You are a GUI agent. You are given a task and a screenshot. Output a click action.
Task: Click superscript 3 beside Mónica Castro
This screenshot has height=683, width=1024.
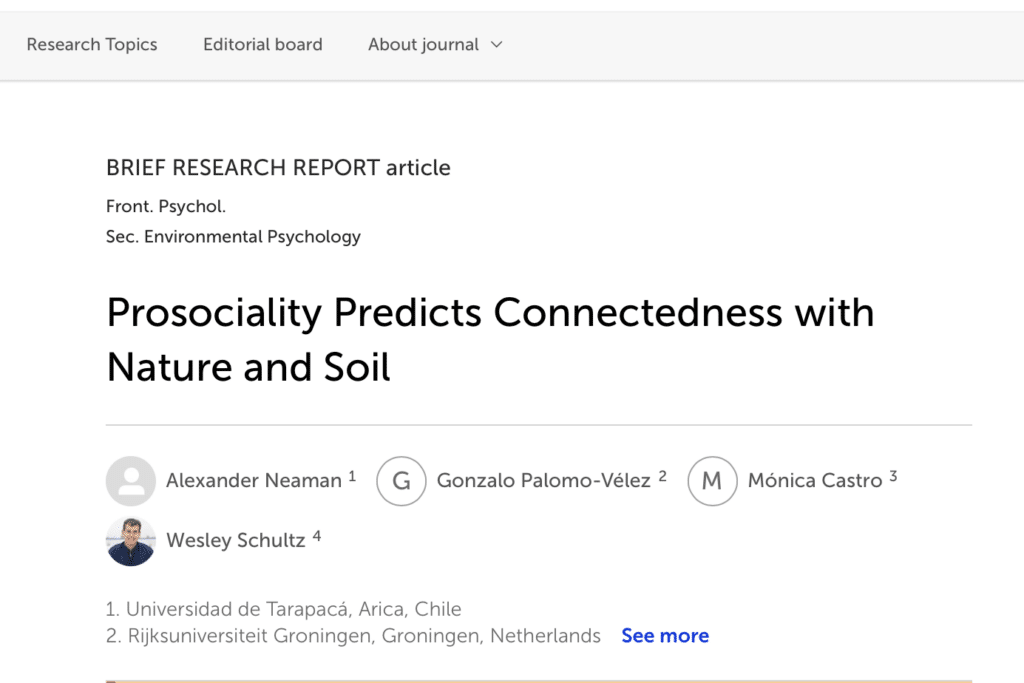pyautogui.click(x=893, y=477)
